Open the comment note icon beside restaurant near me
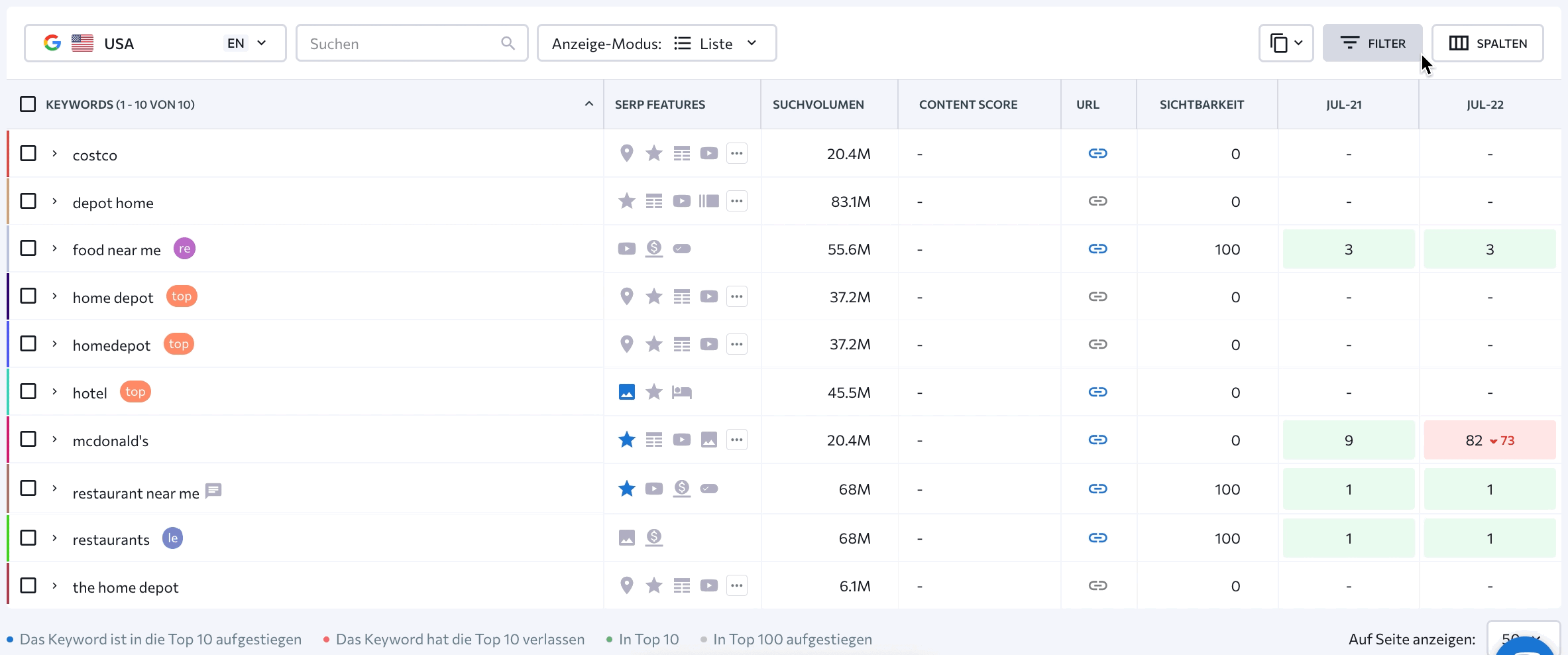 213,491
